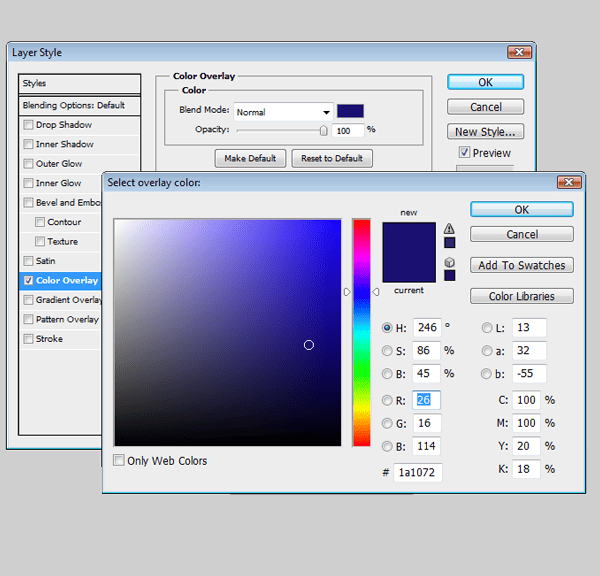Open the Blend Mode Normal dropdown

pos(283,112)
